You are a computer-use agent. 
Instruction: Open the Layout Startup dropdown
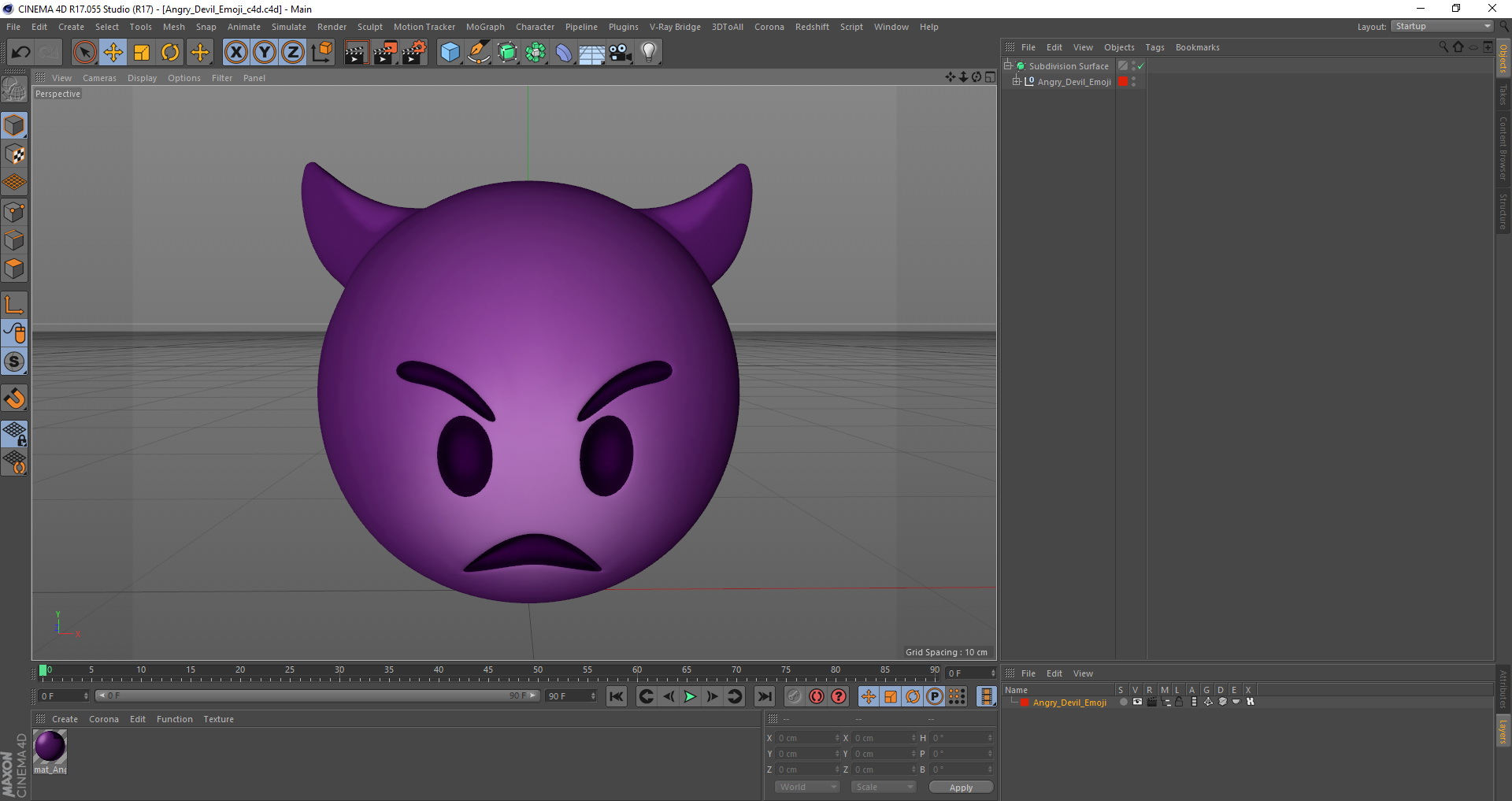pyautogui.click(x=1443, y=26)
